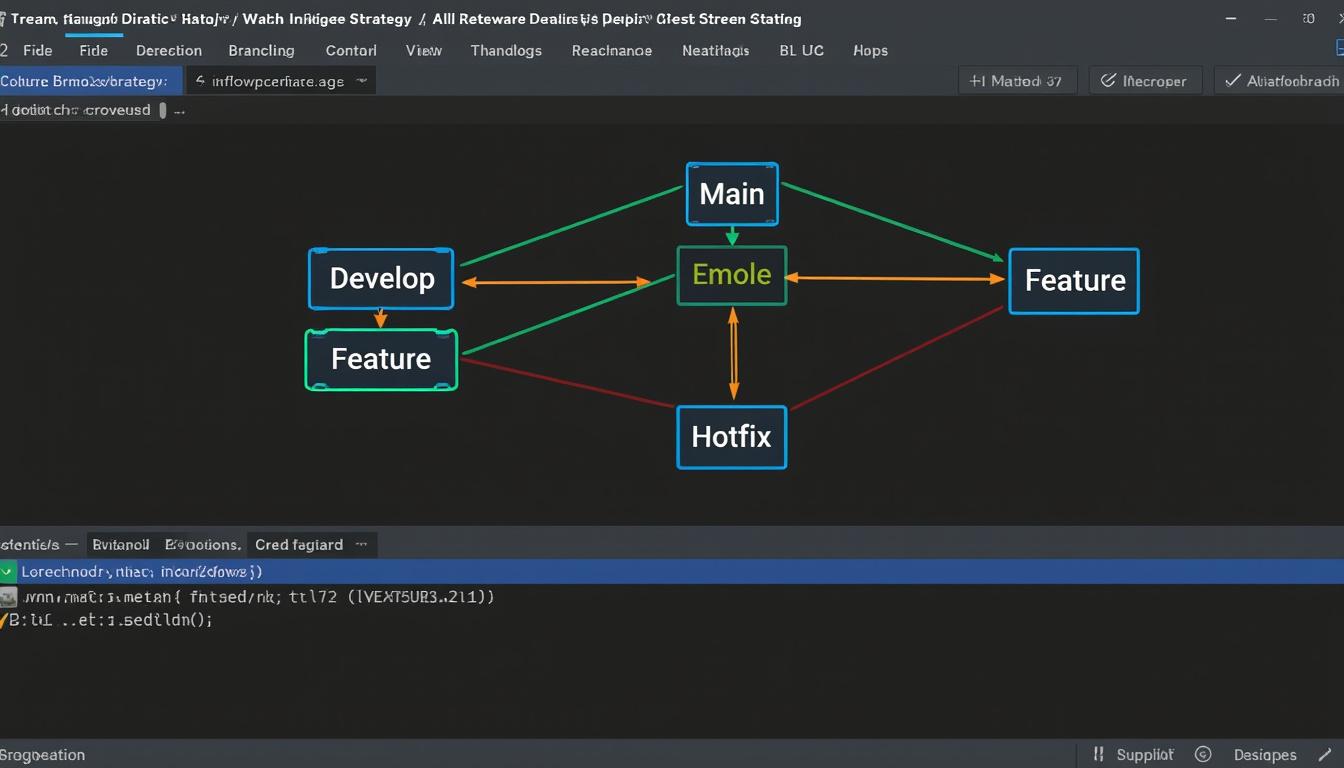Open the Brancling menu

click(261, 50)
